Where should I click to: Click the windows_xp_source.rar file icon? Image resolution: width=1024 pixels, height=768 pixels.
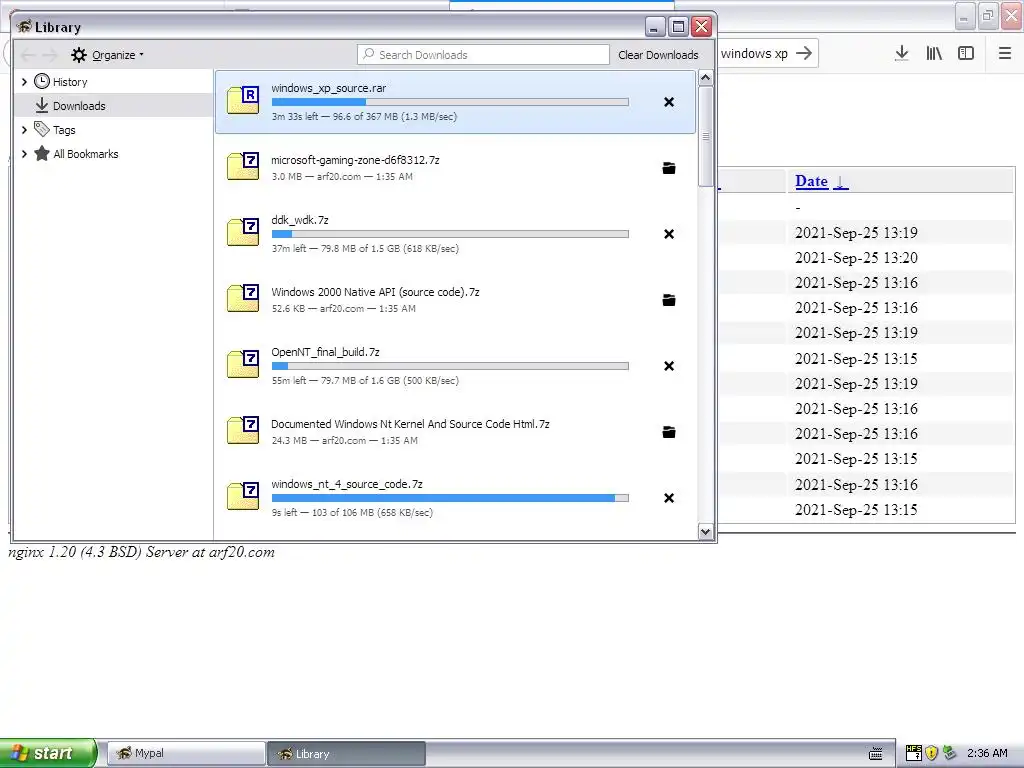(243, 100)
